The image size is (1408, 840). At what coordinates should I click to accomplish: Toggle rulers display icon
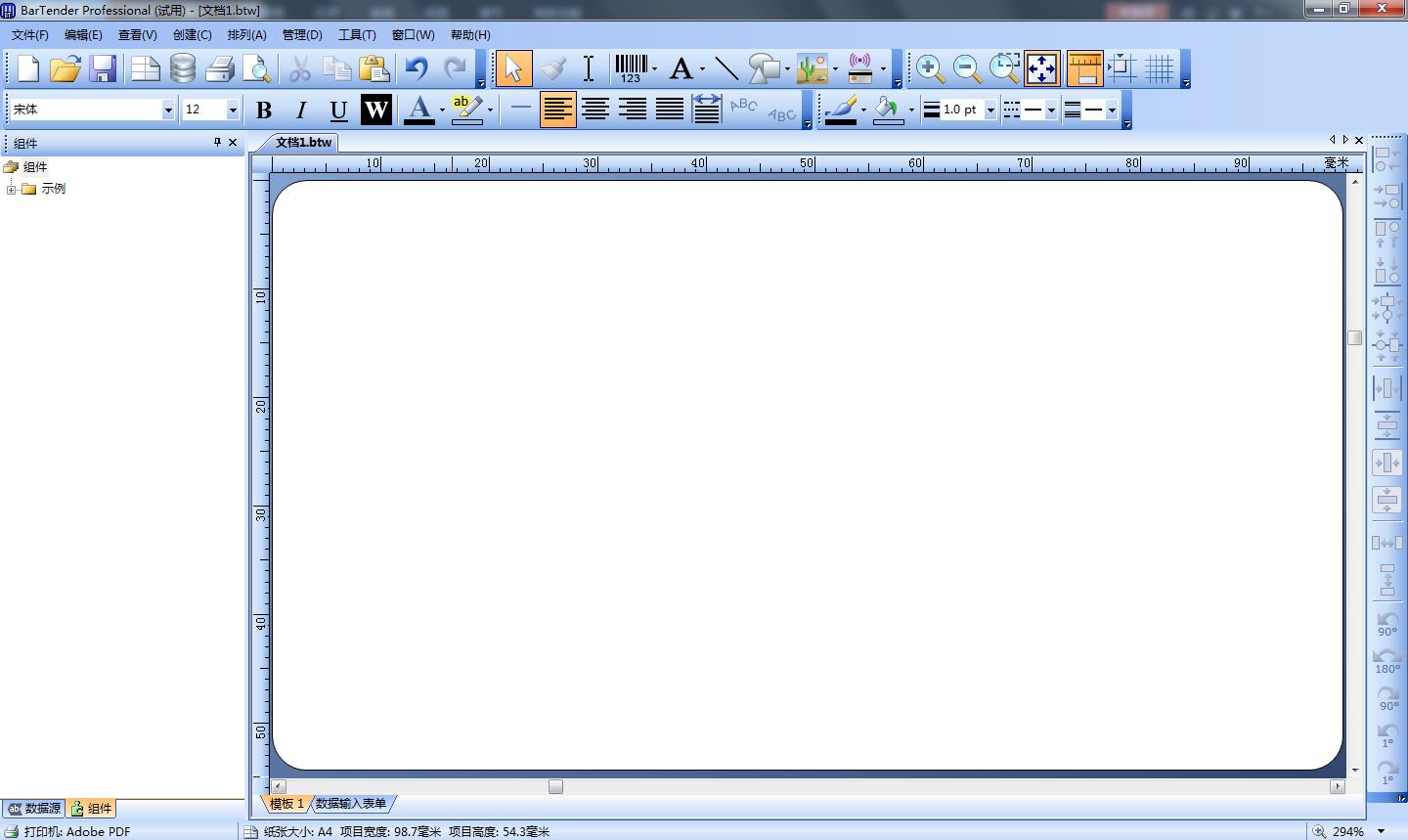[1084, 68]
